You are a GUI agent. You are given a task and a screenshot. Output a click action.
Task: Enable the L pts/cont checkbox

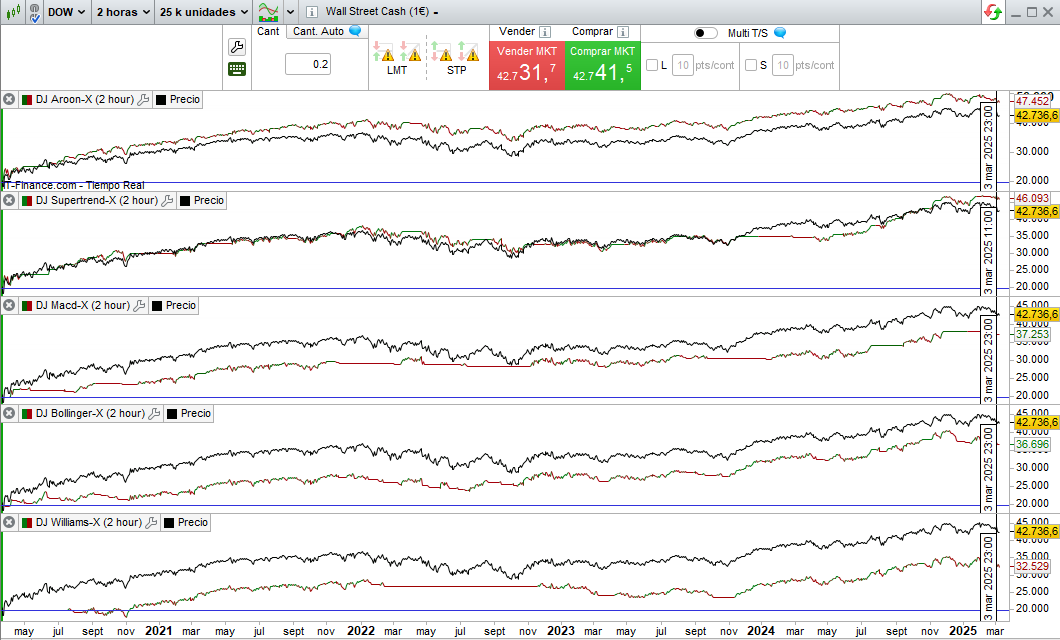(x=652, y=66)
